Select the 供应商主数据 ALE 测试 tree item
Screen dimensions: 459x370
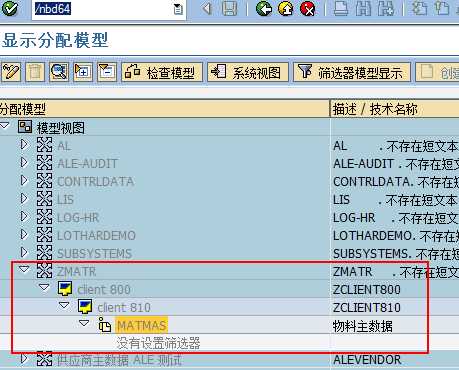(x=119, y=360)
